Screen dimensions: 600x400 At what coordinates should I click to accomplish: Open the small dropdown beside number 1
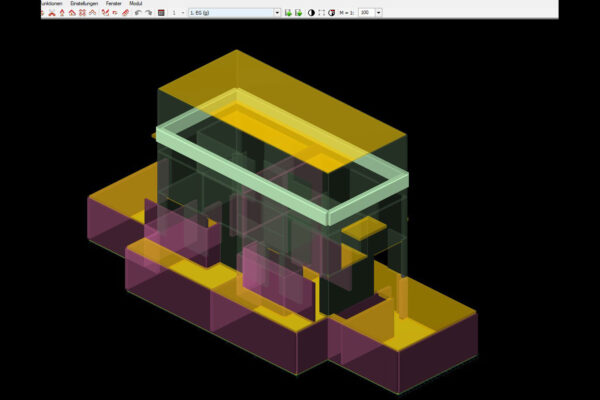click(183, 13)
